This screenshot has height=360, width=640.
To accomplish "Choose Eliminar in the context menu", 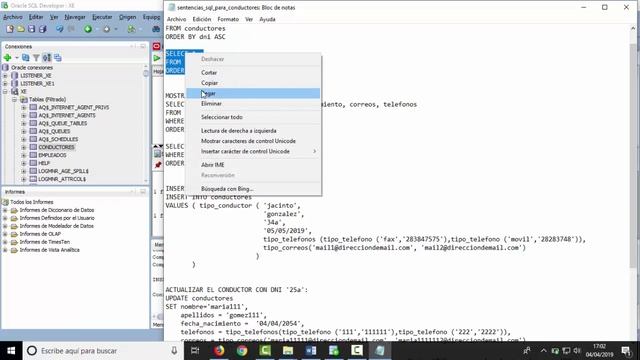I will (x=253, y=104).
